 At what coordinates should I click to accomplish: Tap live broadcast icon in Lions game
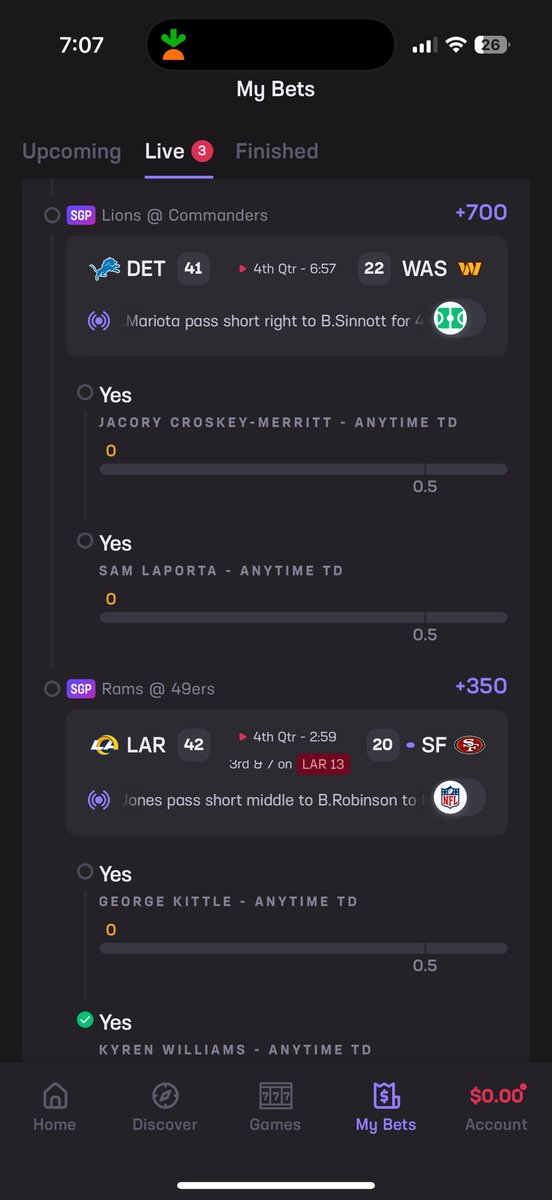click(x=99, y=321)
